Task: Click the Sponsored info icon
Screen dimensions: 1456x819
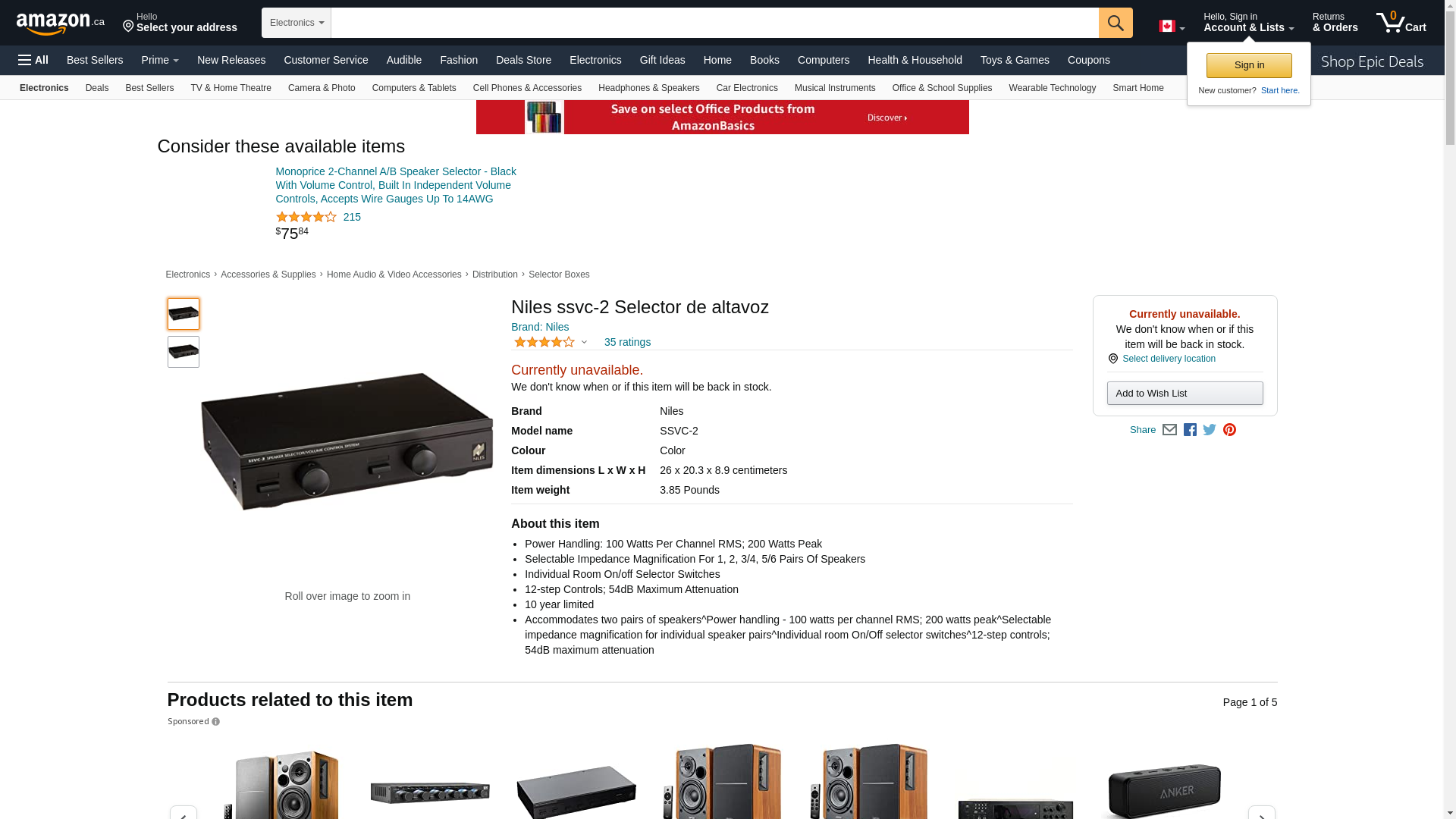Action: click(215, 722)
